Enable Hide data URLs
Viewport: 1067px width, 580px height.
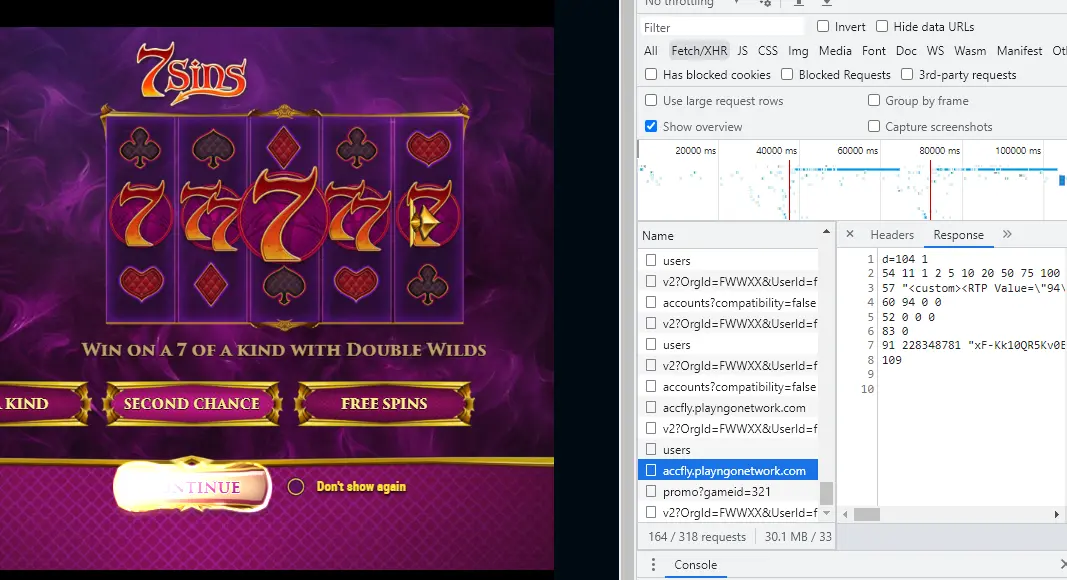coord(882,27)
